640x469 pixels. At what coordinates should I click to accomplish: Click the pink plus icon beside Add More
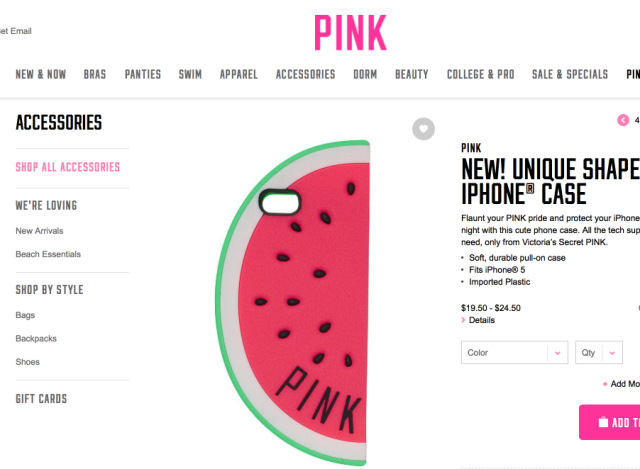(605, 384)
